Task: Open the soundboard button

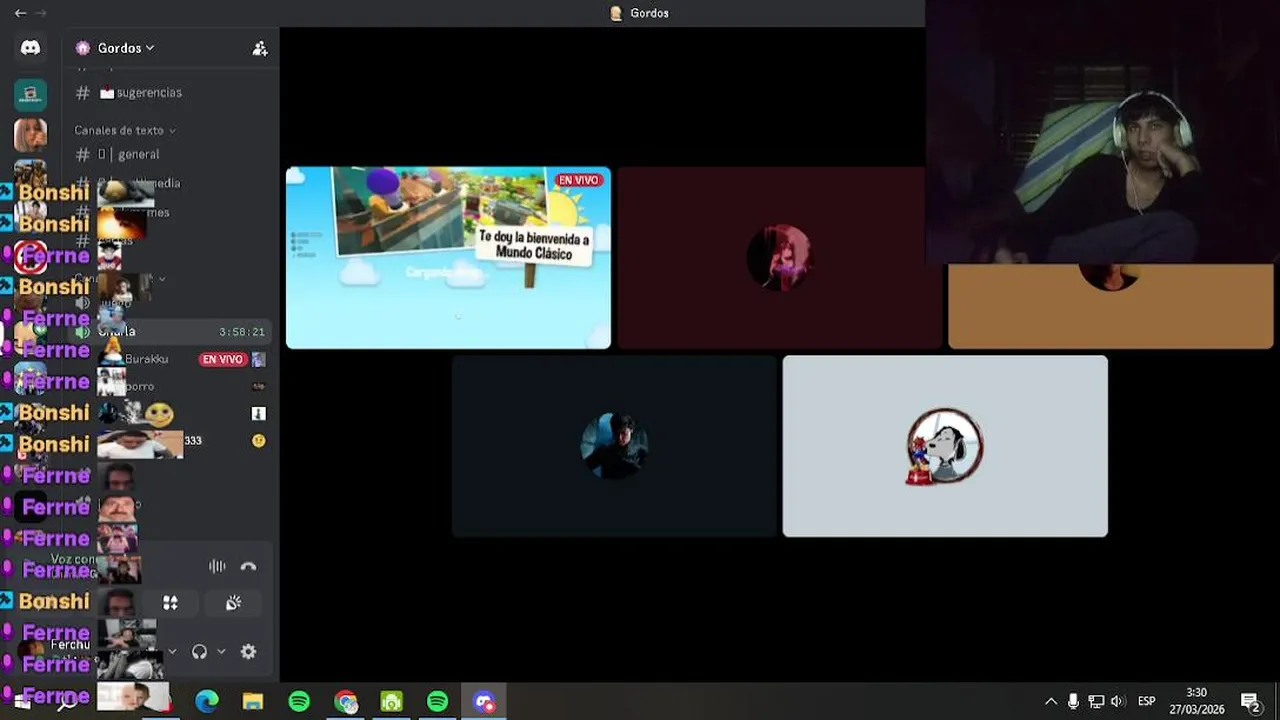Action: (x=233, y=603)
